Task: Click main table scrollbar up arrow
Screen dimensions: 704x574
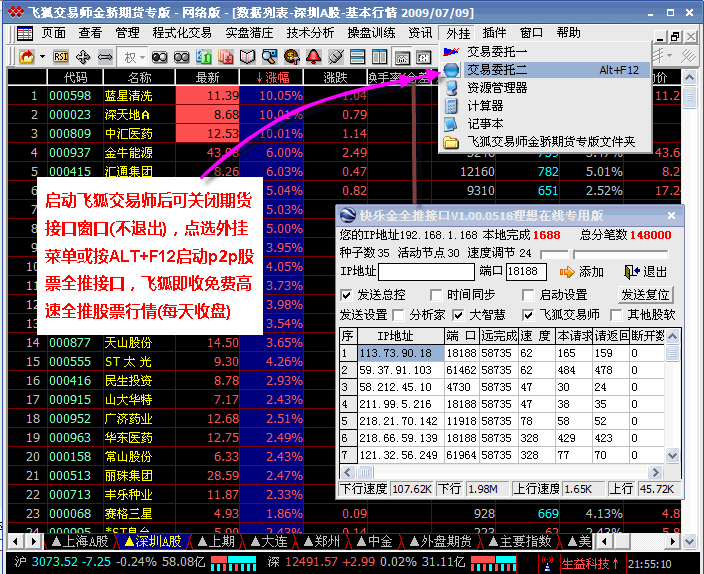Action: pyautogui.click(x=689, y=78)
